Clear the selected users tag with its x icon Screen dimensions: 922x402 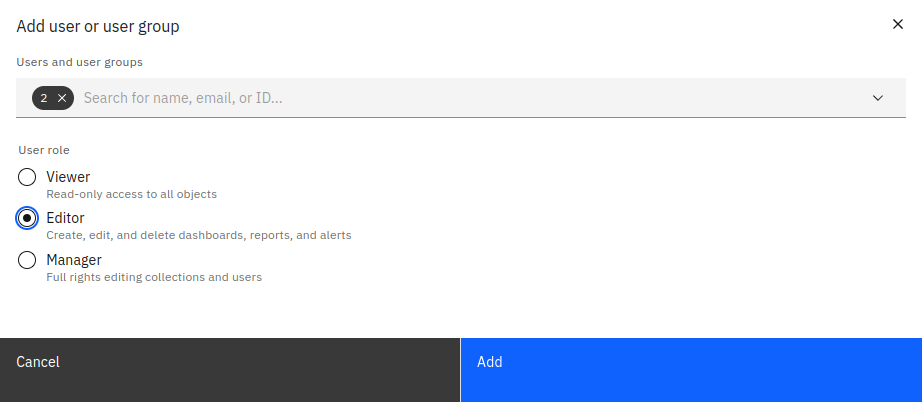(x=63, y=98)
